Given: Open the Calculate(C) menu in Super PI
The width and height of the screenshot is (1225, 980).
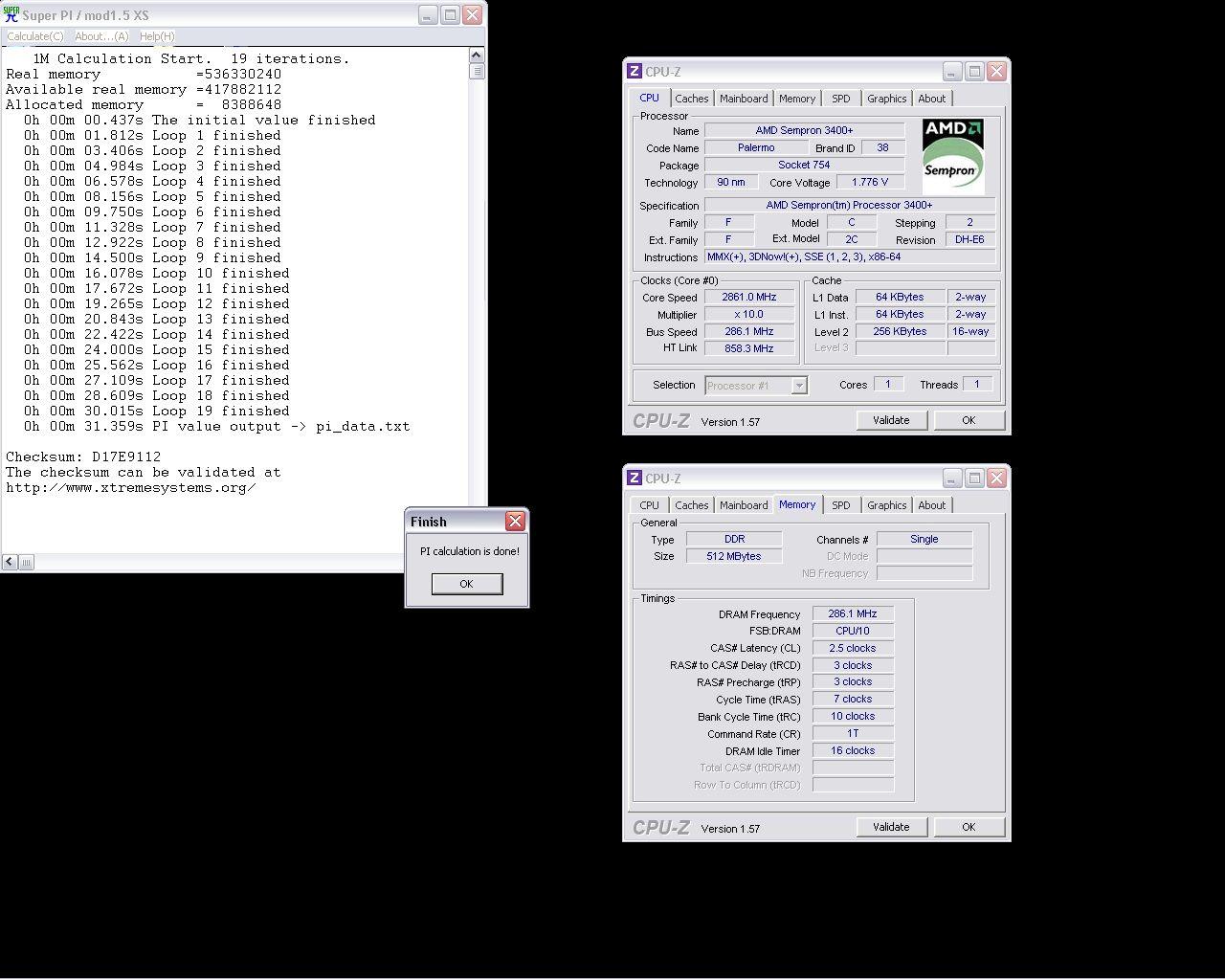Looking at the screenshot, I should coord(35,36).
